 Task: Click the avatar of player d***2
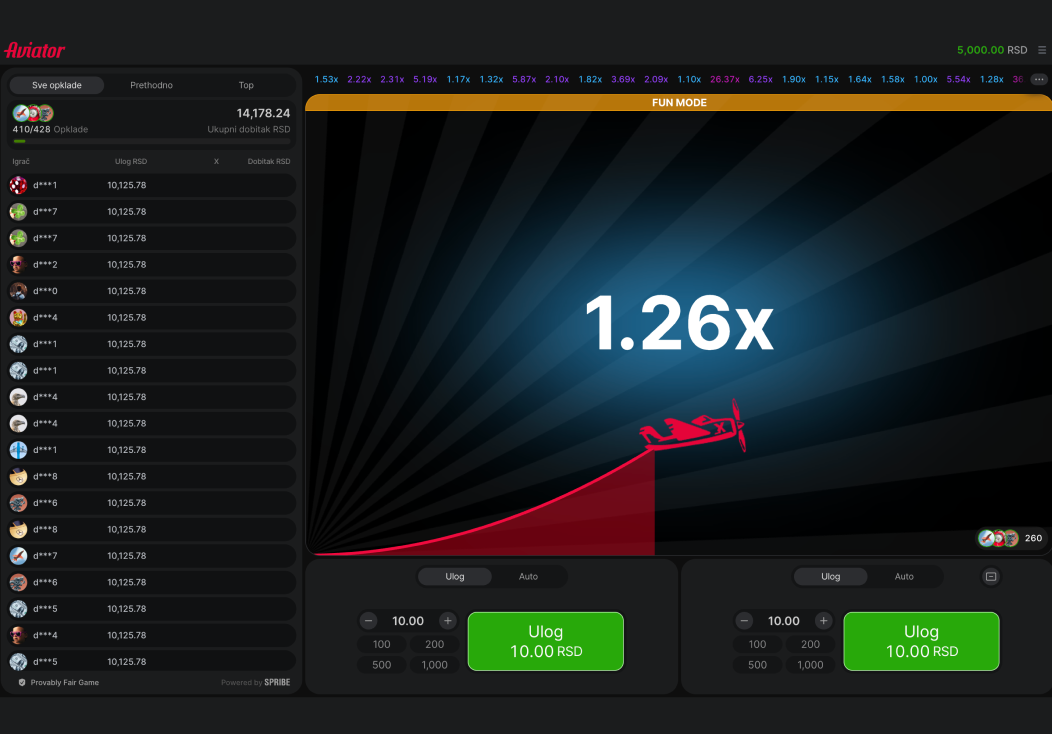click(x=18, y=265)
